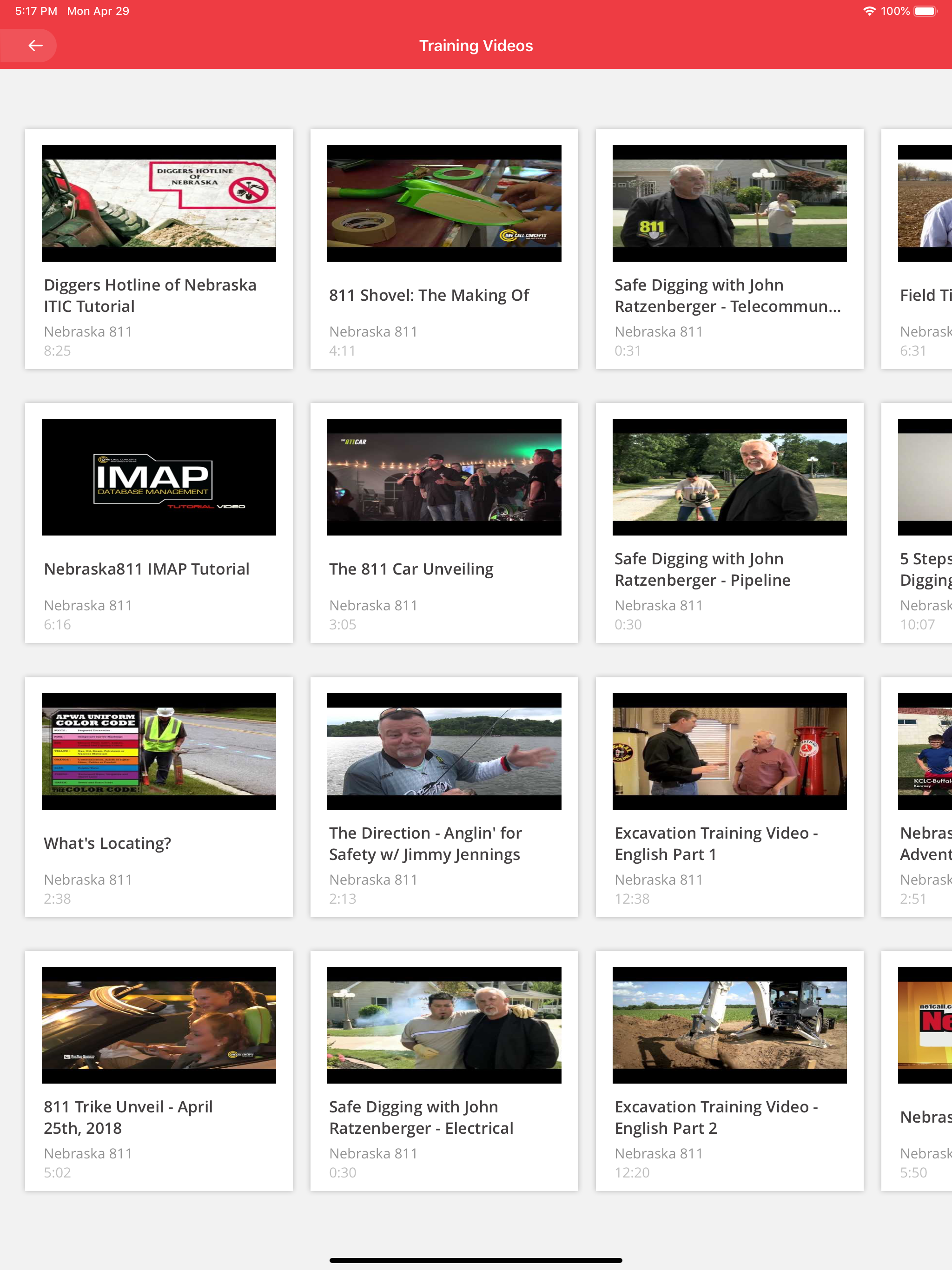The height and width of the screenshot is (1270, 952).
Task: Choose title 'The 811 Car Unveiling'
Action: pos(411,569)
